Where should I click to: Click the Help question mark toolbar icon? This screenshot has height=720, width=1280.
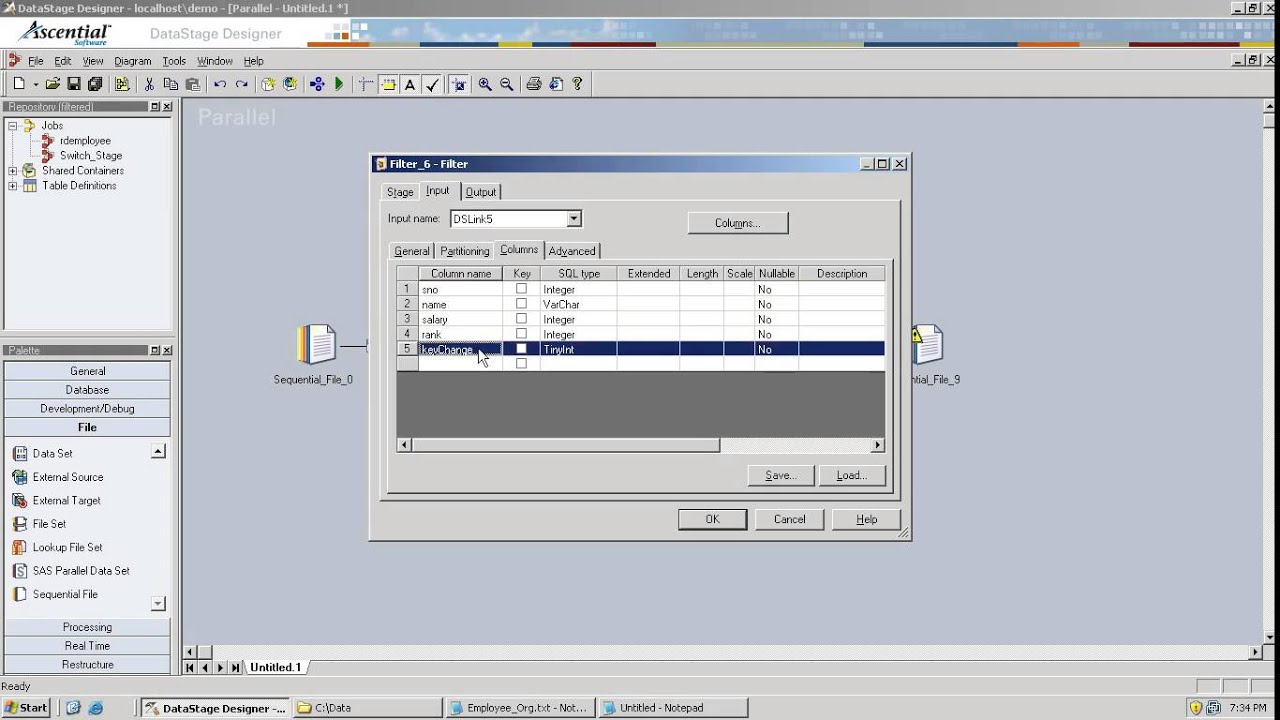click(577, 85)
